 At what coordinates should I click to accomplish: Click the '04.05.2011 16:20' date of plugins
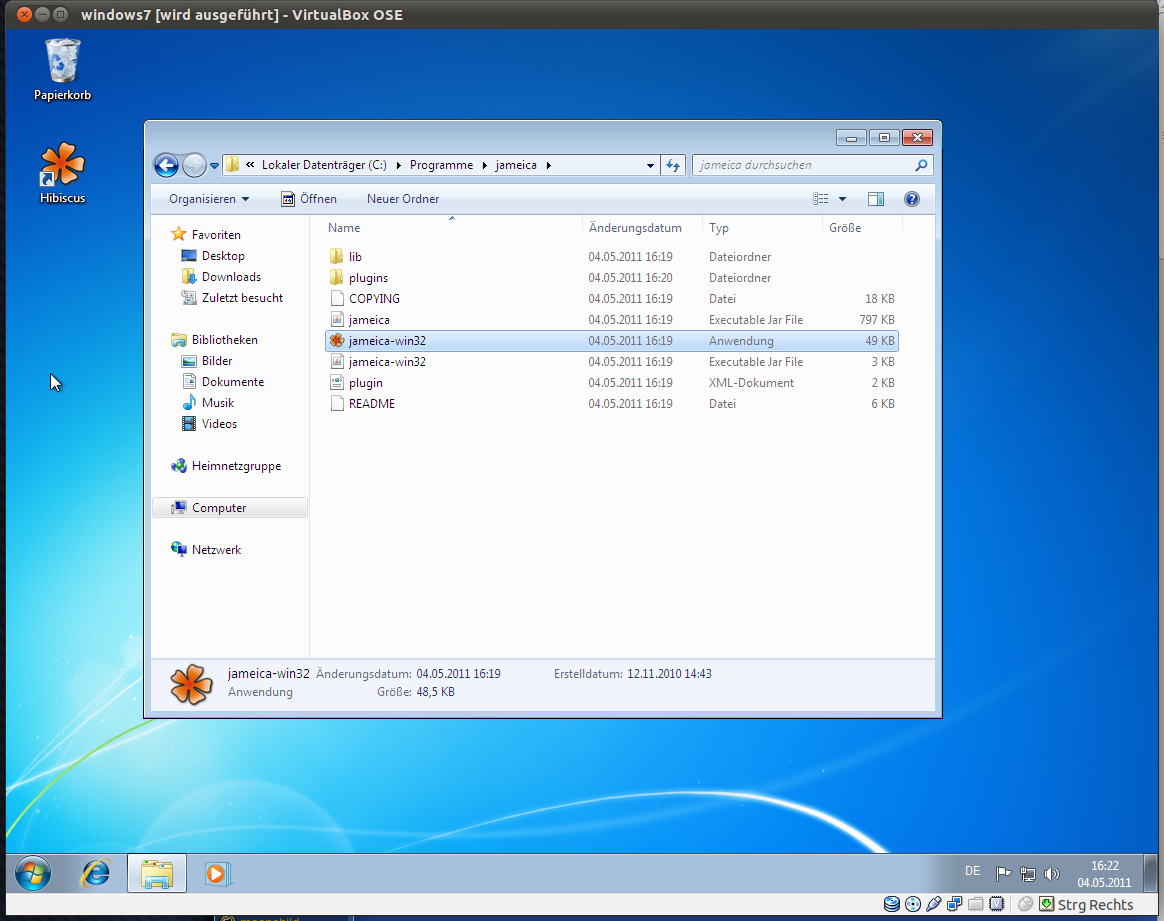[630, 278]
